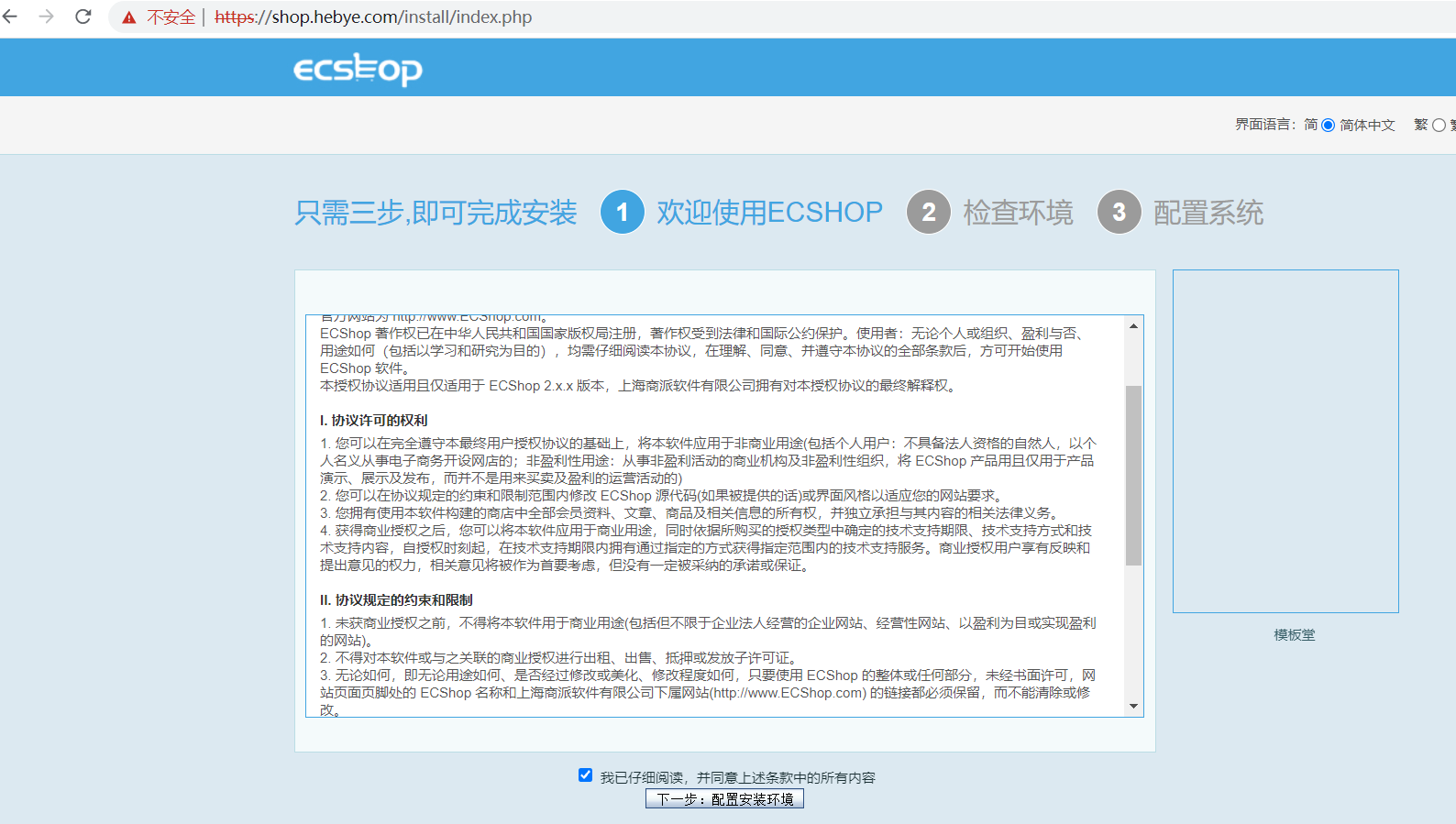Viewport: 1456px width, 824px height.
Task: Click the address bar URL shop.hebye.com
Action: point(373,16)
